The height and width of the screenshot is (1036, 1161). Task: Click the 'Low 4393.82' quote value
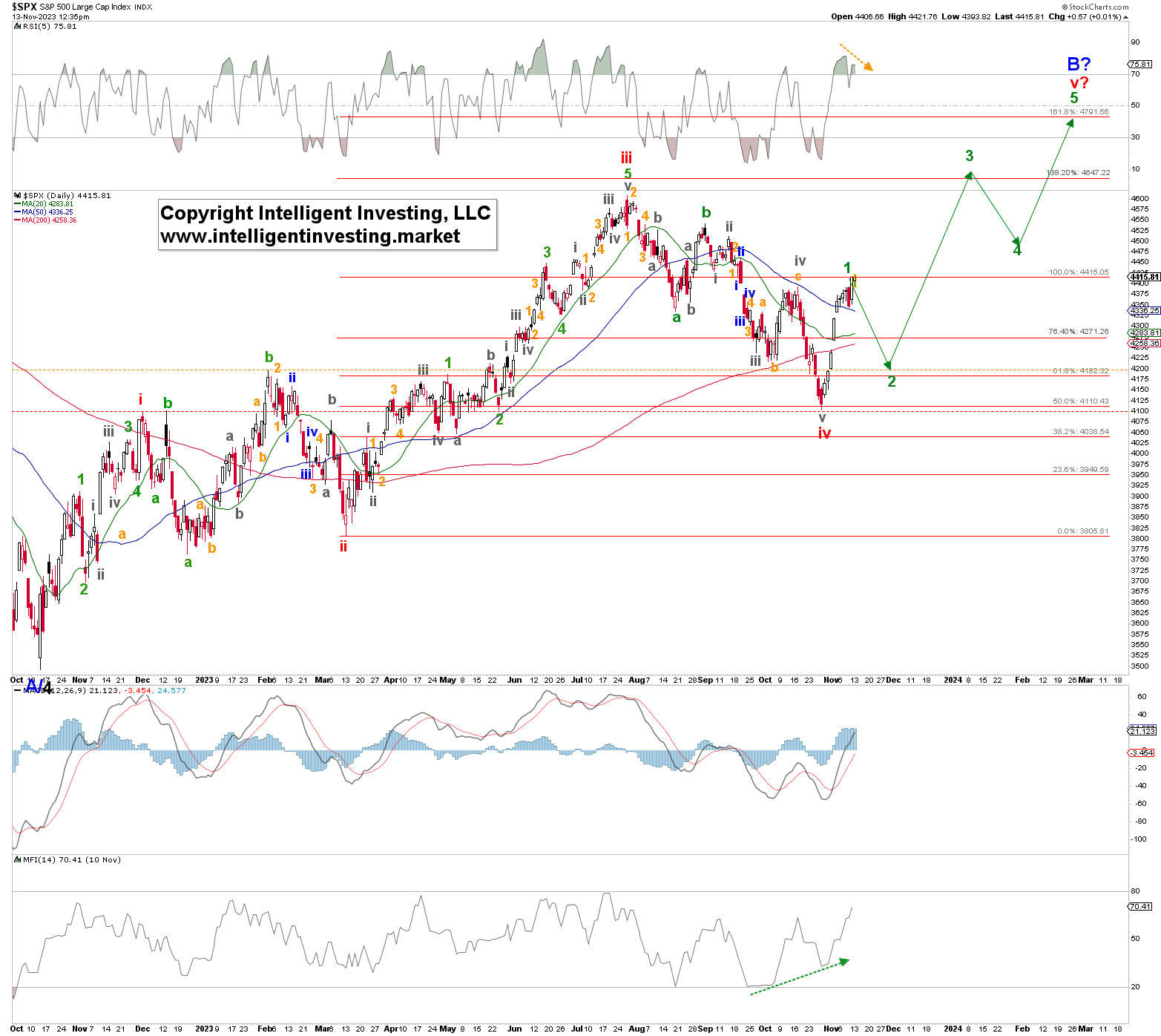[x=966, y=16]
